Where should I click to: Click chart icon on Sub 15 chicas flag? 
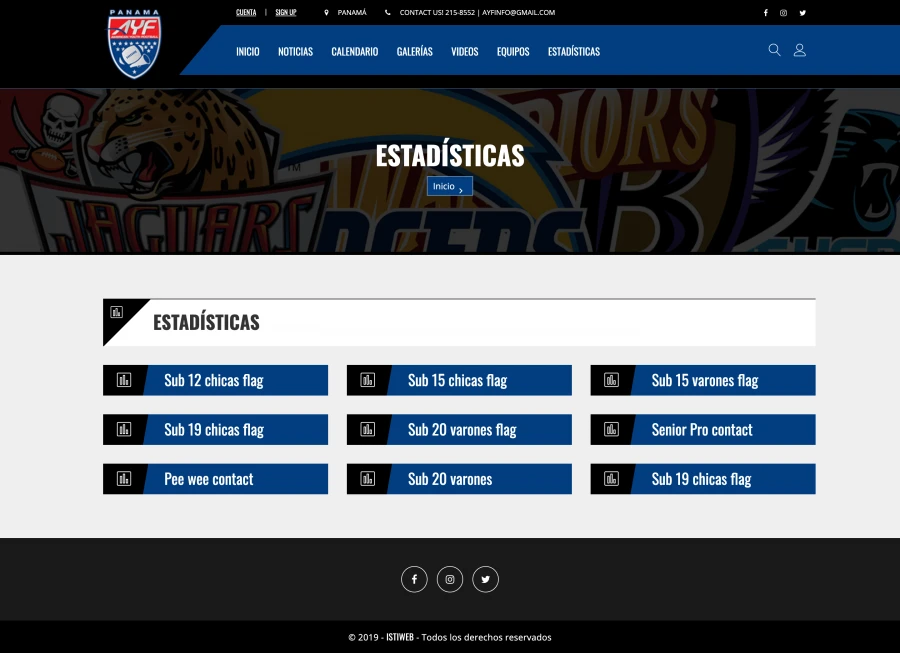pyautogui.click(x=368, y=380)
